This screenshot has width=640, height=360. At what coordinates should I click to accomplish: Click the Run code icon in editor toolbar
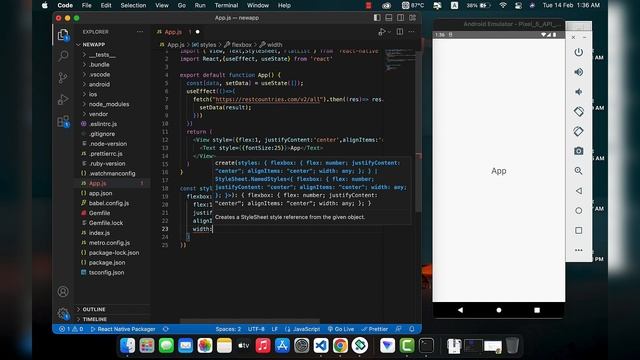click(382, 32)
